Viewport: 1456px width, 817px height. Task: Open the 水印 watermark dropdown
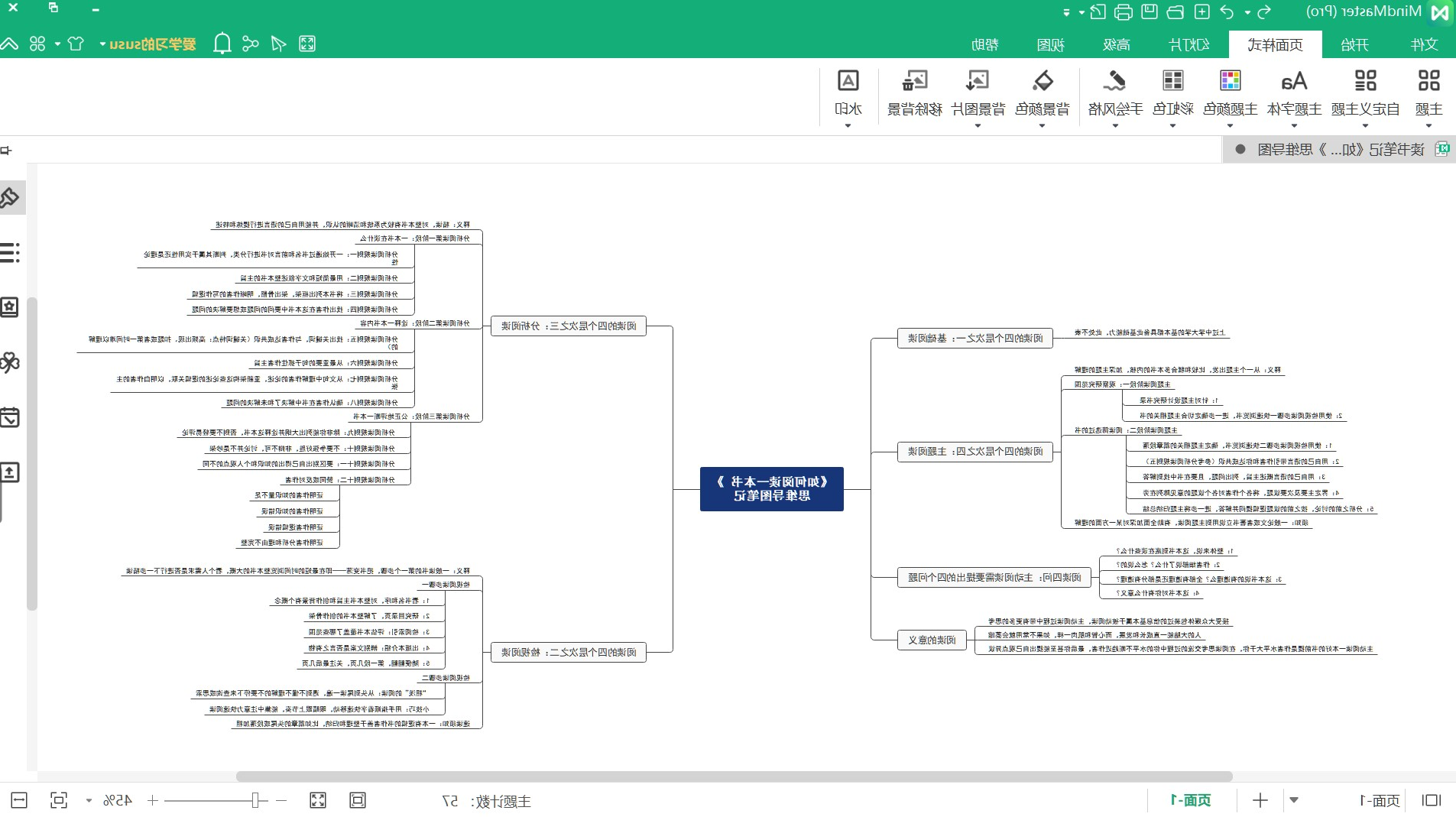click(x=848, y=97)
